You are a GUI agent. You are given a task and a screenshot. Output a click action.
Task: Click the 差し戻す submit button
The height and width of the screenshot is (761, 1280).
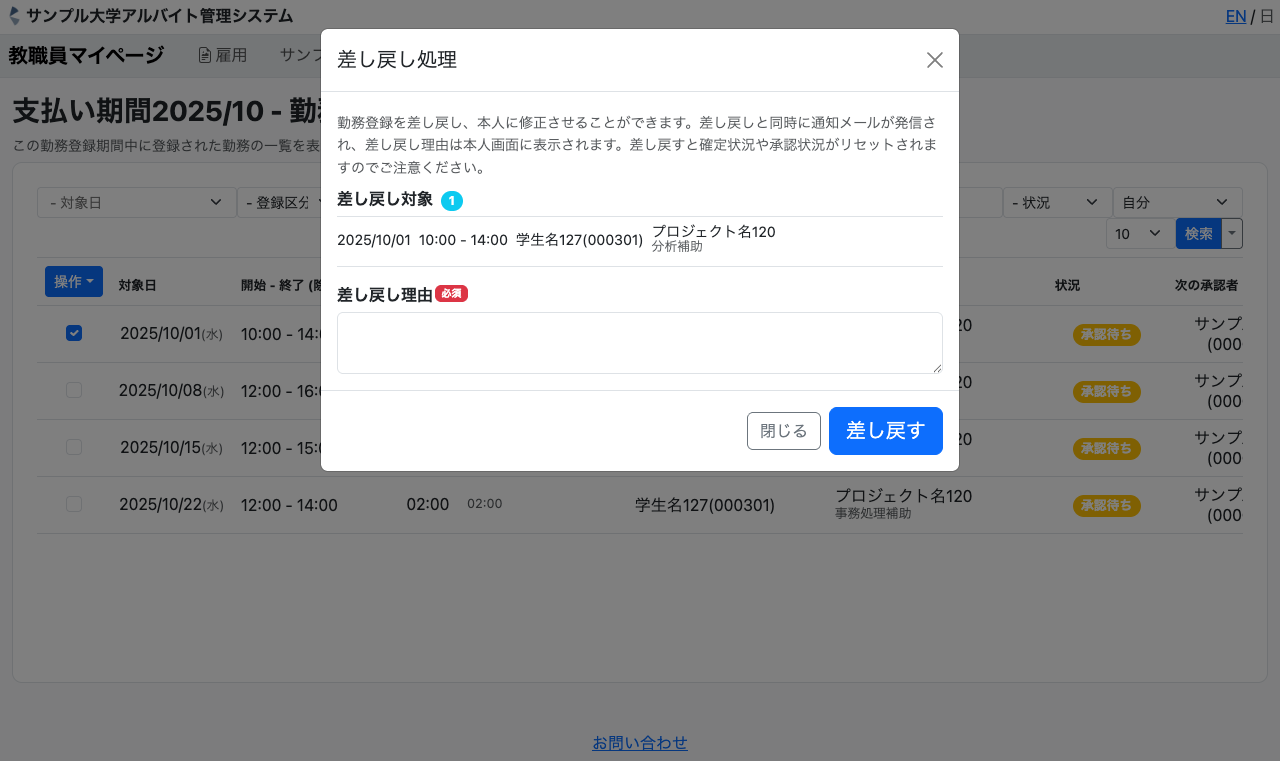(885, 431)
